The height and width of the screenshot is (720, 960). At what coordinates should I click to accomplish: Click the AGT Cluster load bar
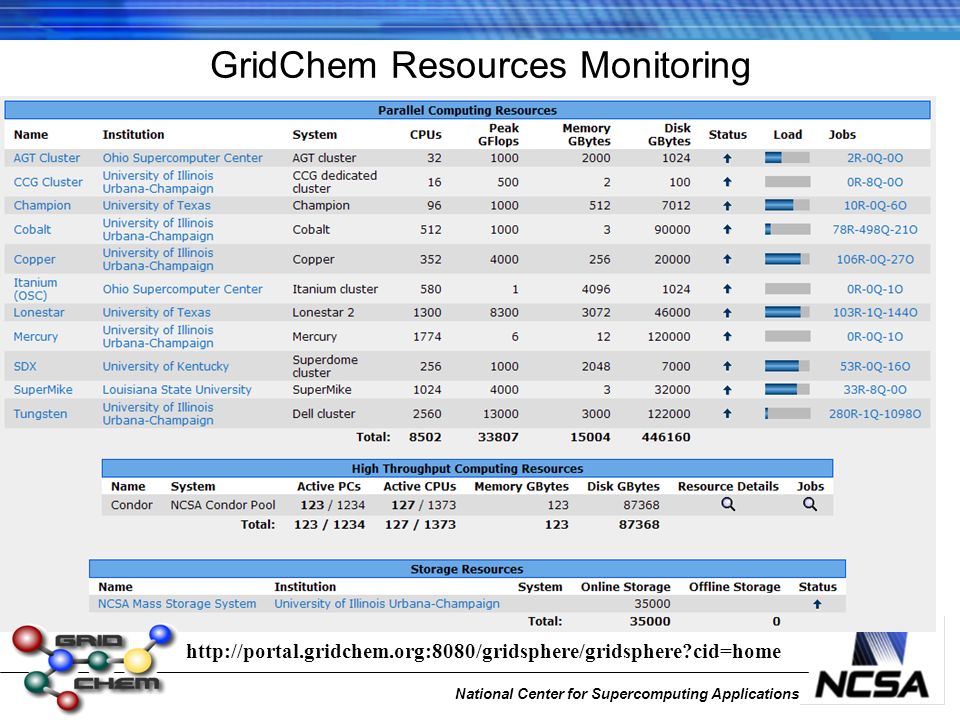787,158
